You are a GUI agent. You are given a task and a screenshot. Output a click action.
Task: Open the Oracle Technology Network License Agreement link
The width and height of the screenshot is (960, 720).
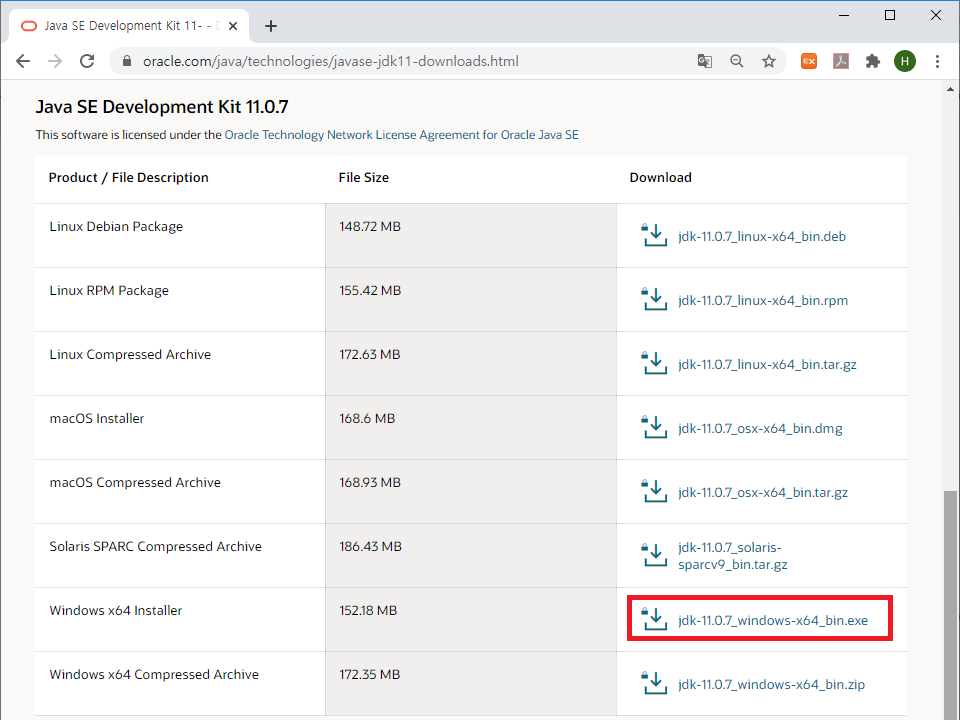(402, 135)
